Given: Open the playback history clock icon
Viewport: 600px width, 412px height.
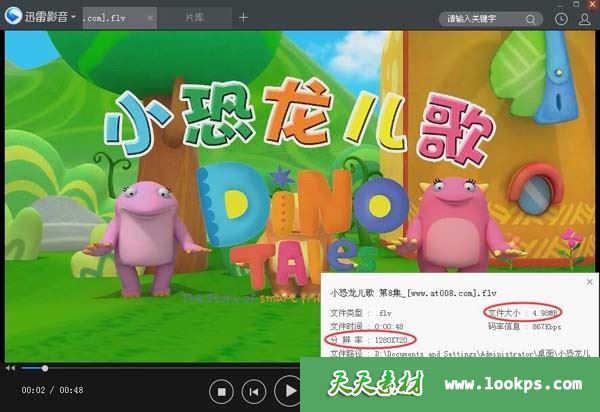Looking at the screenshot, I should click(562, 18).
